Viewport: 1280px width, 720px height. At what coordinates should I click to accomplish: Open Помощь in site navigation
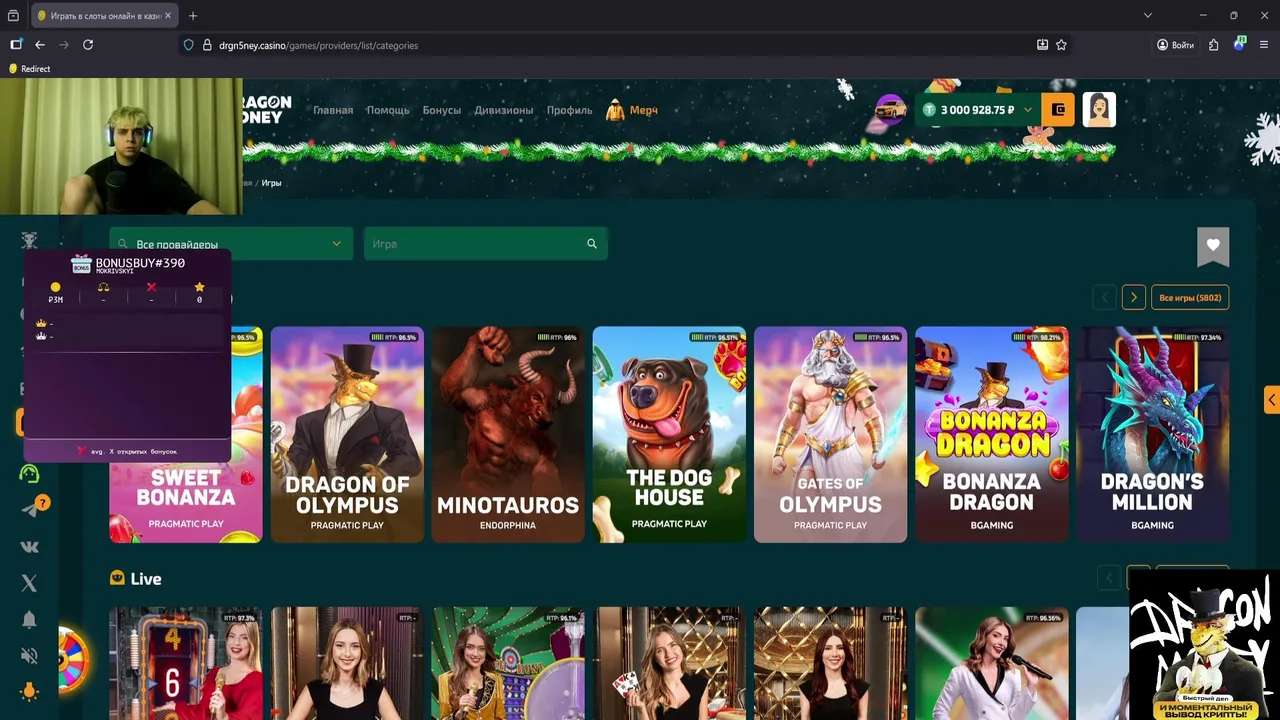[388, 110]
